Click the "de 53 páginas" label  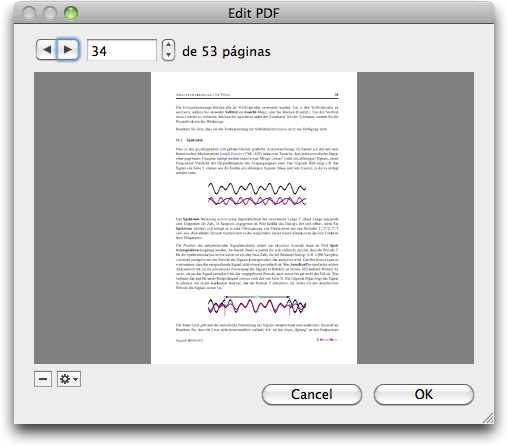pyautogui.click(x=226, y=51)
